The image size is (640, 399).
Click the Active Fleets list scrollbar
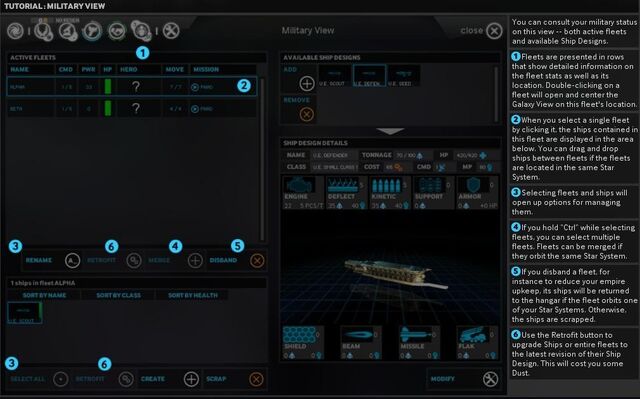coord(262,159)
